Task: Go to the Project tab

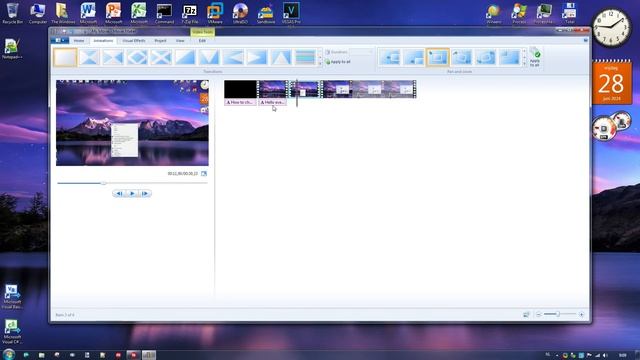Action: 160,41
